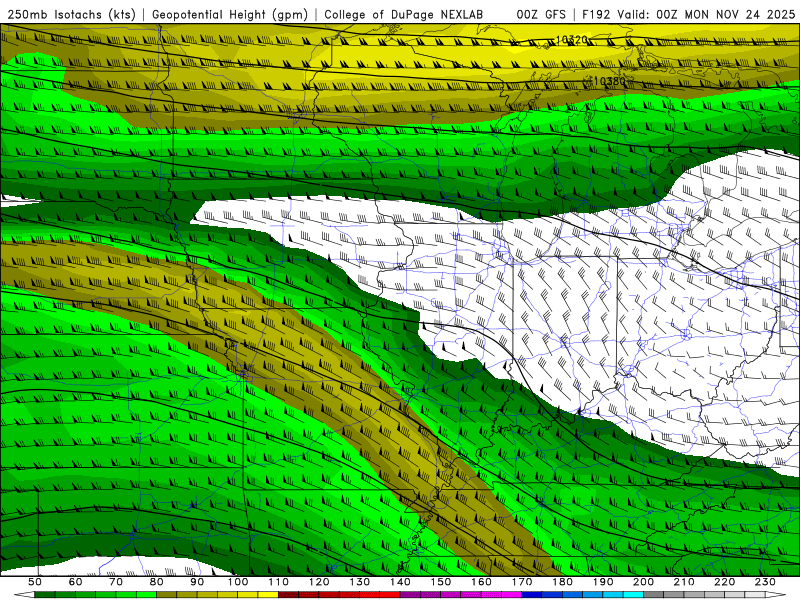800x600 pixels.
Task: Click the 180 value on the color scale
Action: 562,582
